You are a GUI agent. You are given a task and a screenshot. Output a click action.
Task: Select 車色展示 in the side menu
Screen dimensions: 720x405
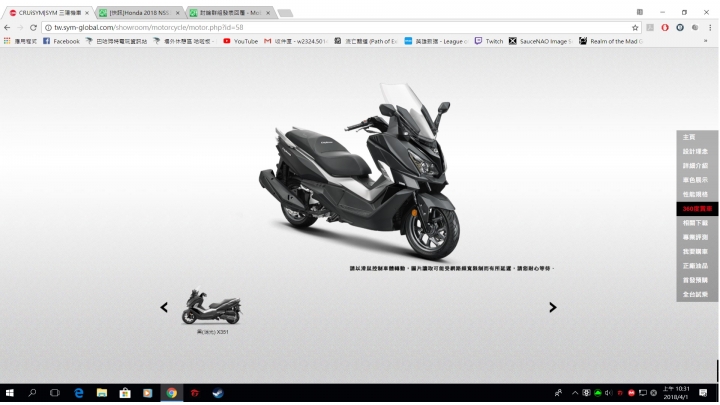pyautogui.click(x=697, y=180)
